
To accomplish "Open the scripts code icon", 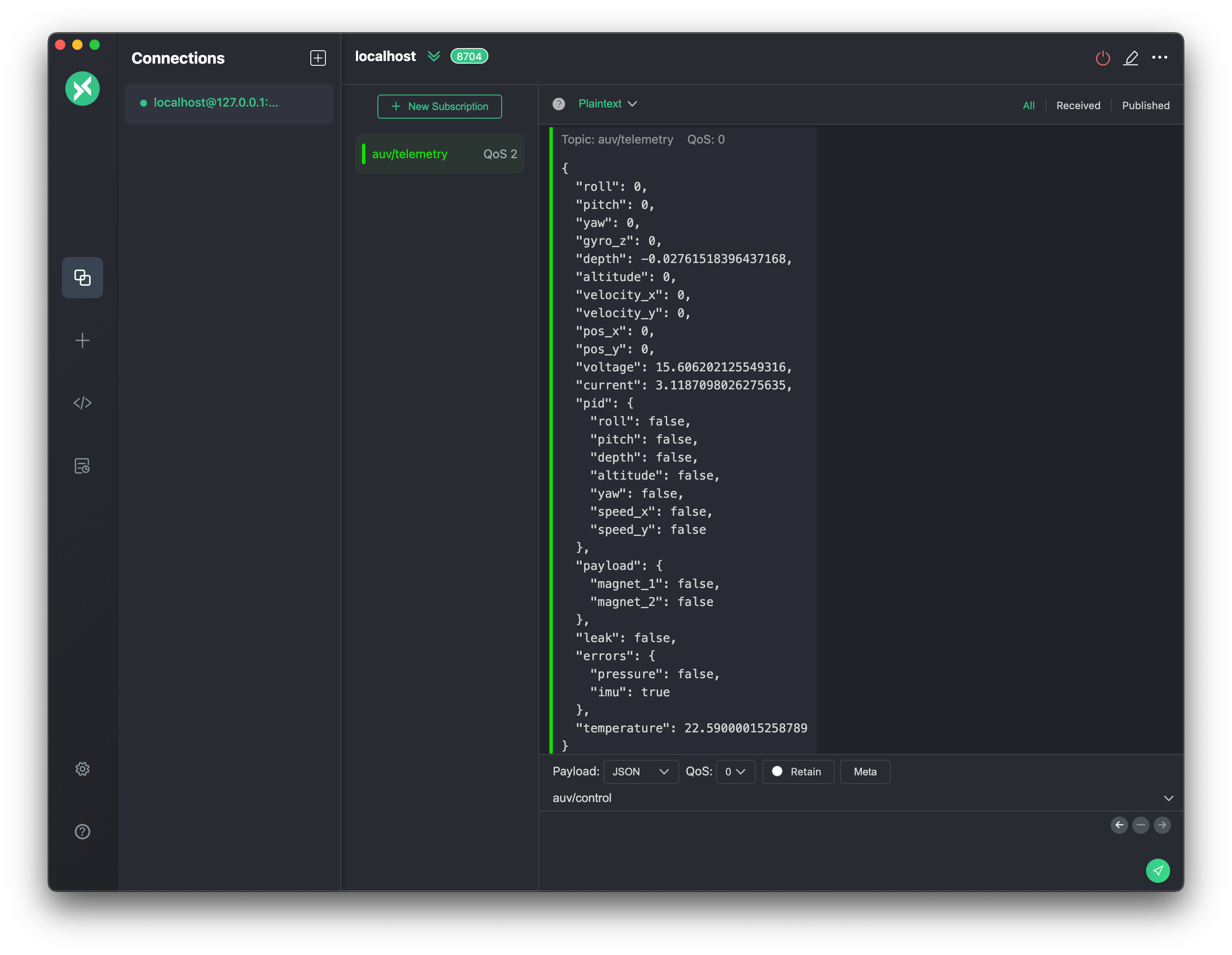I will click(x=83, y=403).
